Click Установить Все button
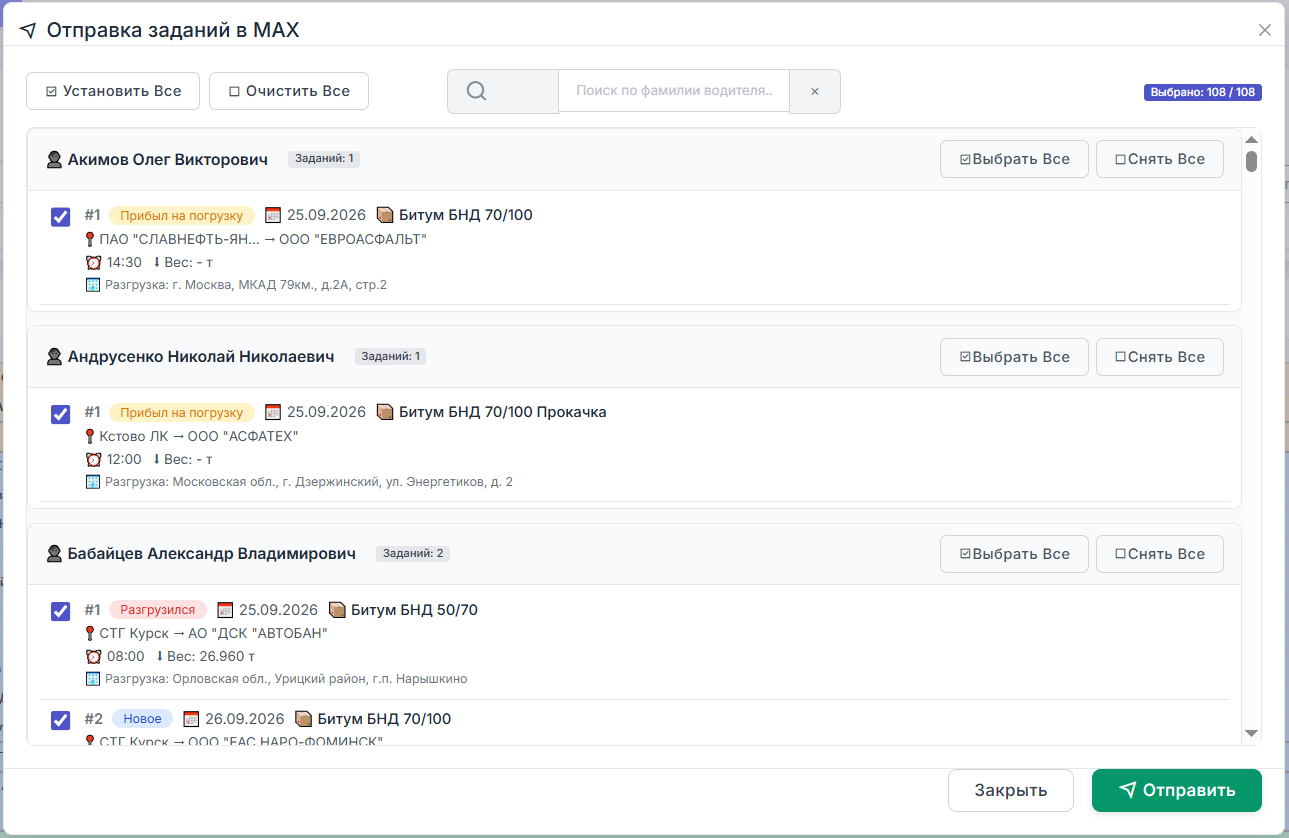The height and width of the screenshot is (838, 1289). 113,91
